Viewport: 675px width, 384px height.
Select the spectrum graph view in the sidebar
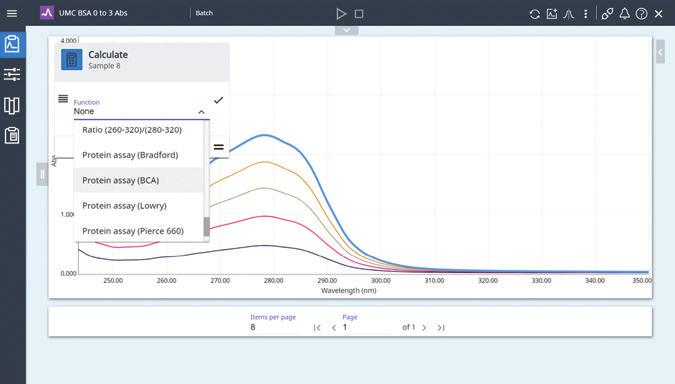click(12, 44)
